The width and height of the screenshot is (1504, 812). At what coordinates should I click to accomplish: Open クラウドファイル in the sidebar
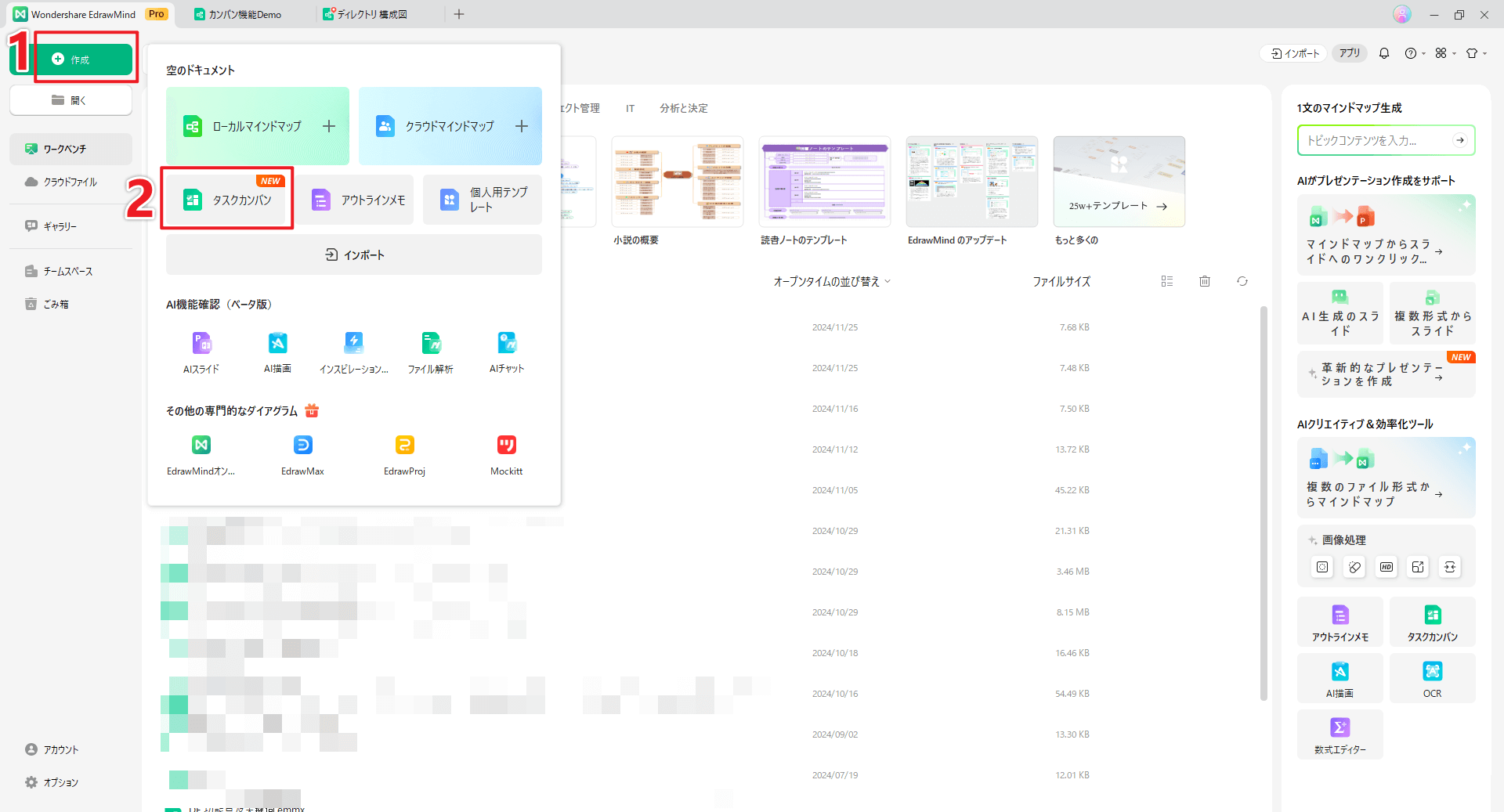point(70,182)
